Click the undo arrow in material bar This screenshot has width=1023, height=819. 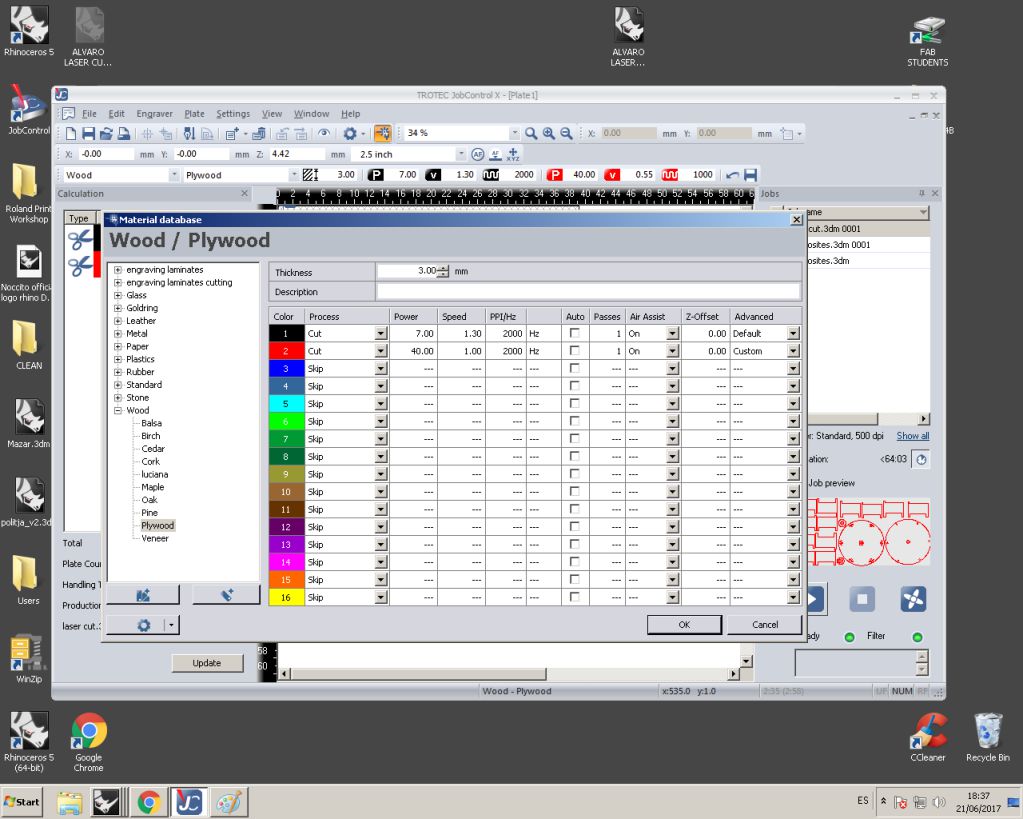click(733, 175)
